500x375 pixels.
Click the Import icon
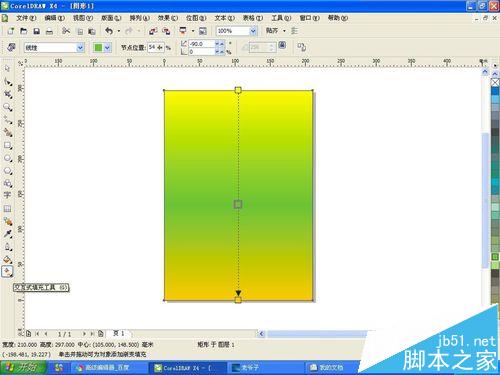coord(153,31)
